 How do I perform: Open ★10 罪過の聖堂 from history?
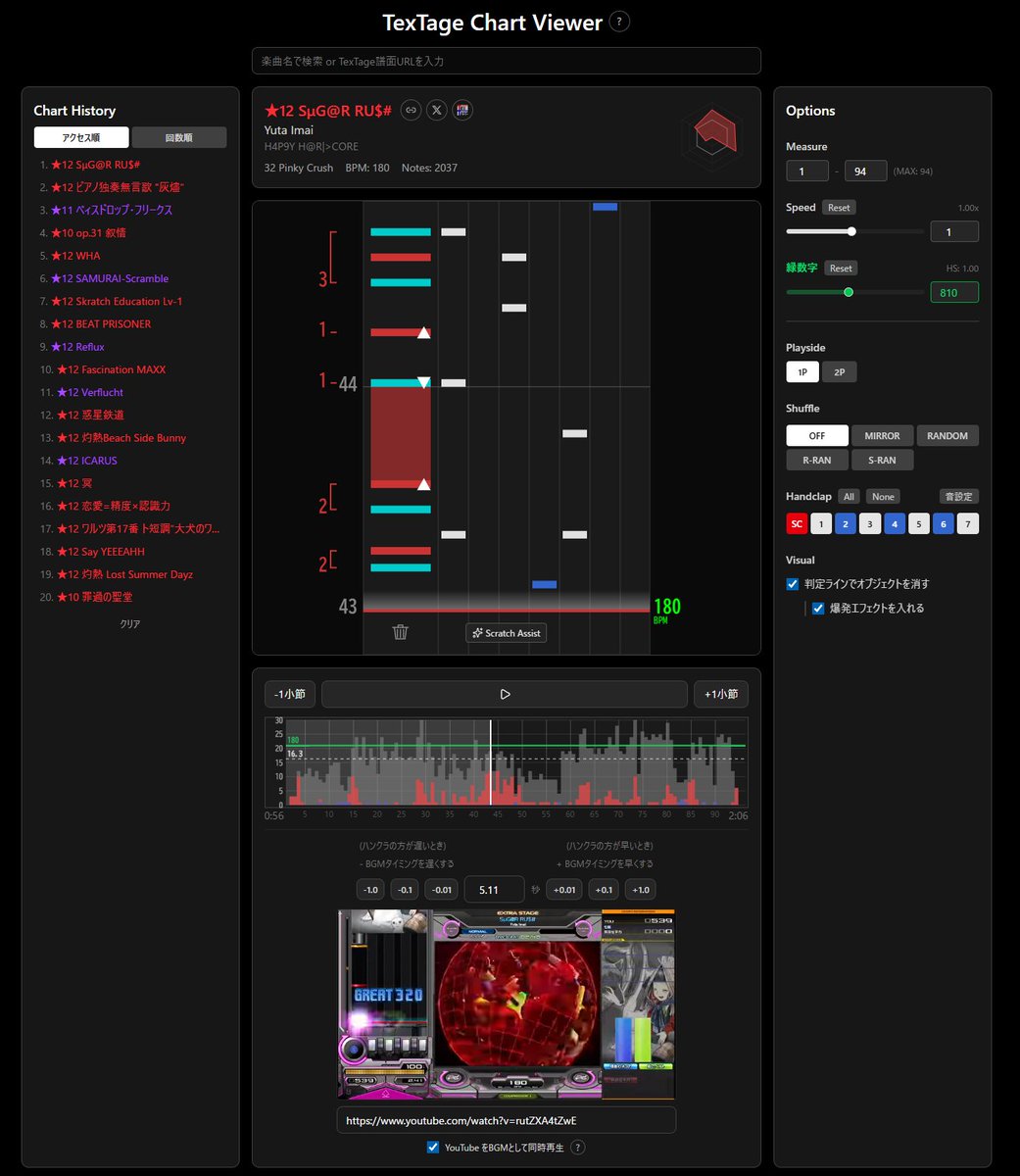93,597
